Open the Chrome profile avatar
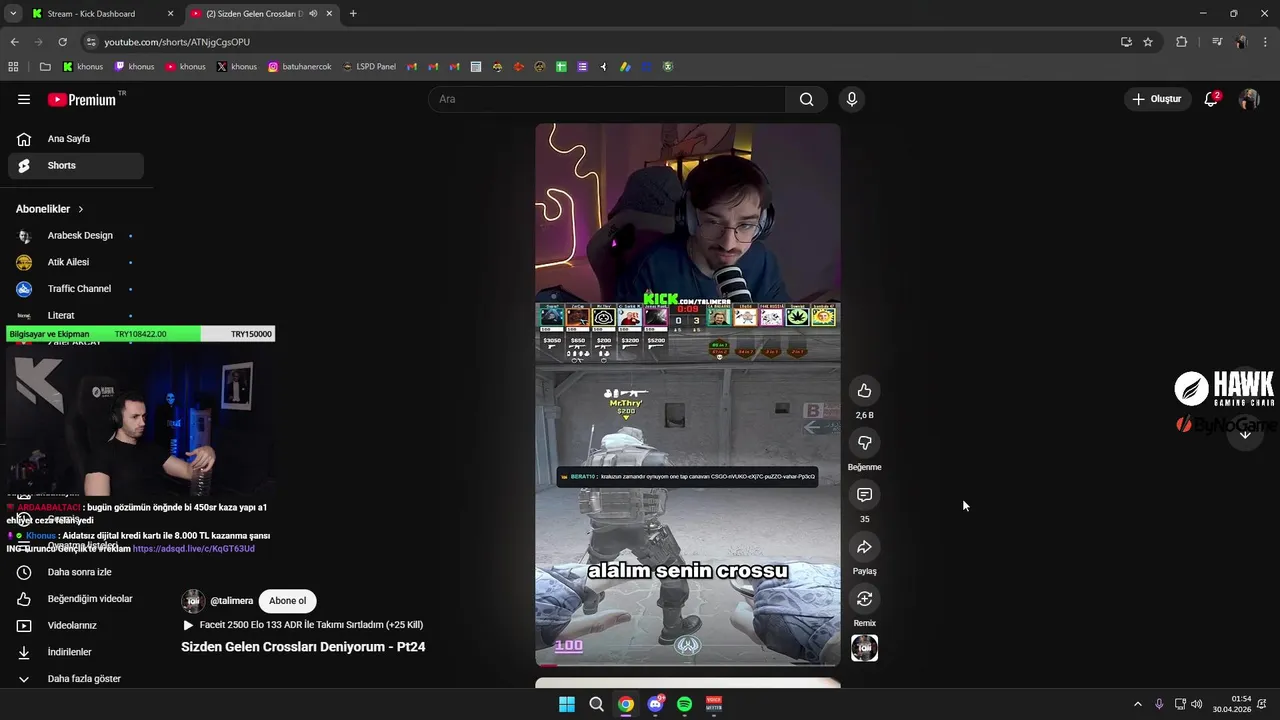Image resolution: width=1280 pixels, height=720 pixels. pos(1242,42)
